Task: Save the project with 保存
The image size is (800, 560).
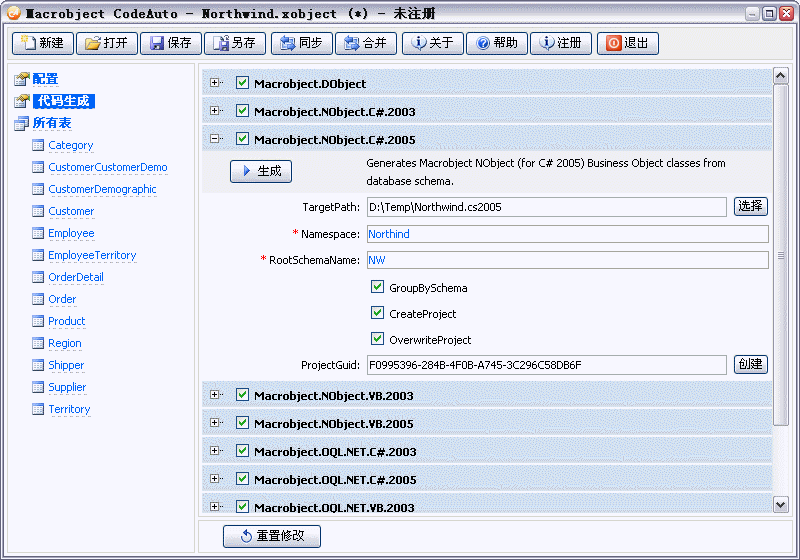Action: 171,43
